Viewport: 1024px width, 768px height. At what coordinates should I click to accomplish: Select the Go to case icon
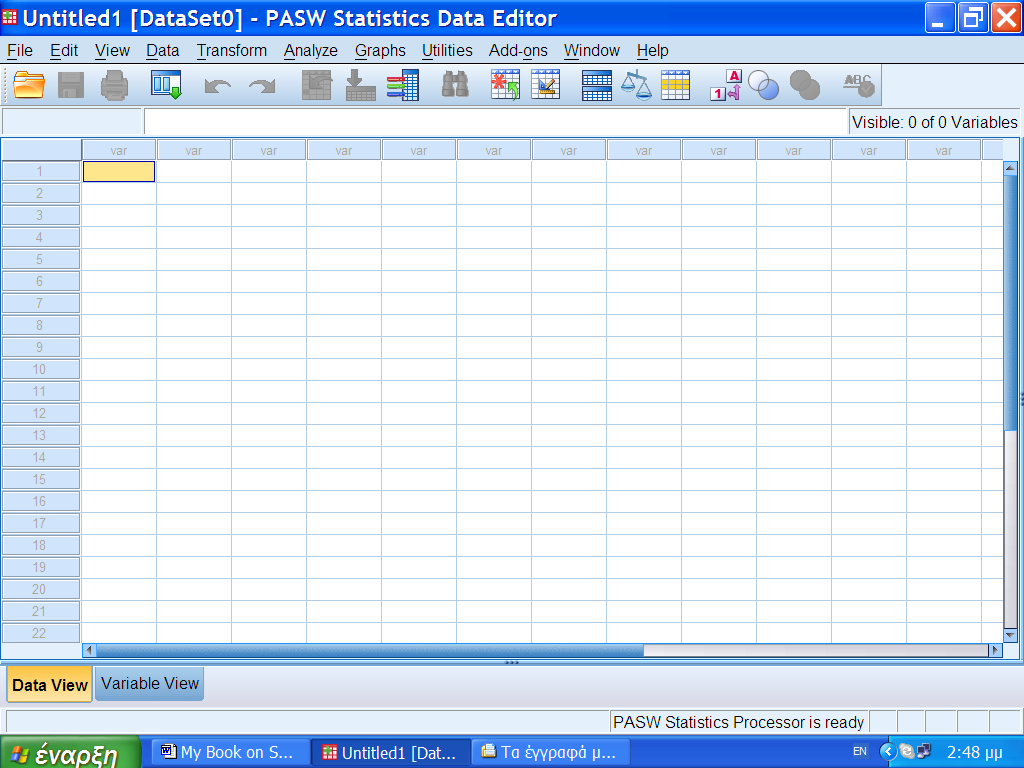coord(317,85)
